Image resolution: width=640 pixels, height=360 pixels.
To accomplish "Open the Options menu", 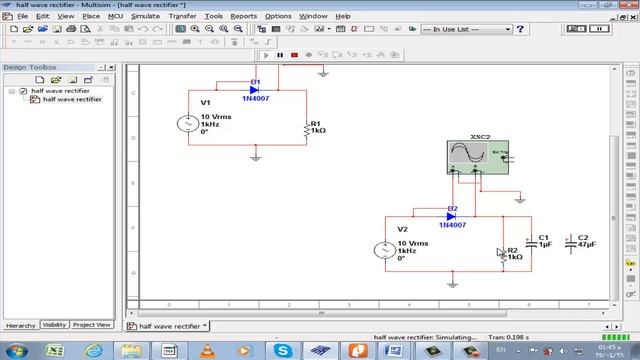I will (278, 16).
